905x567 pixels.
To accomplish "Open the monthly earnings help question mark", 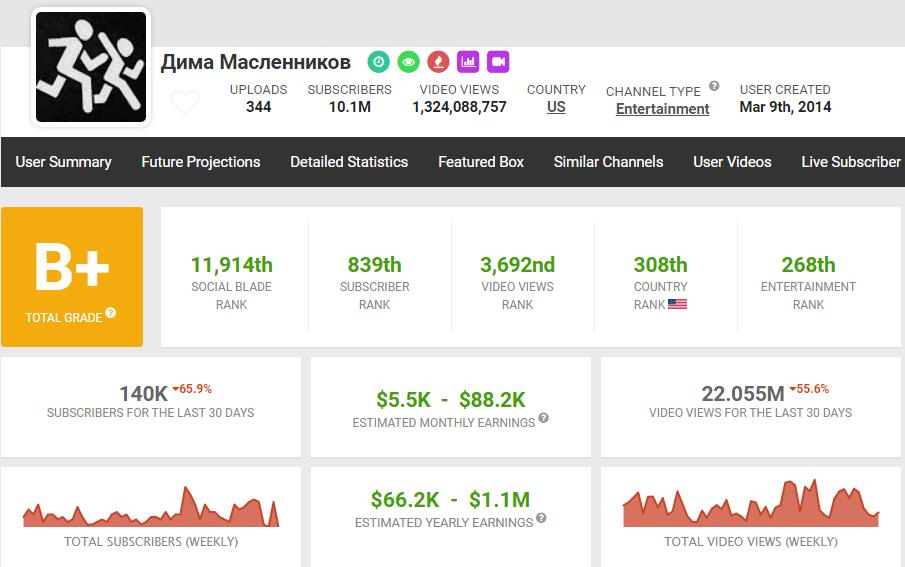I will pos(544,418).
